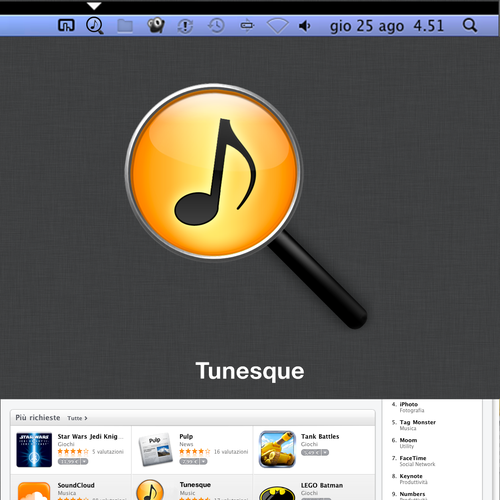This screenshot has height=500, width=500.
Task: Click the News category under Pulp
Action: coord(186,444)
